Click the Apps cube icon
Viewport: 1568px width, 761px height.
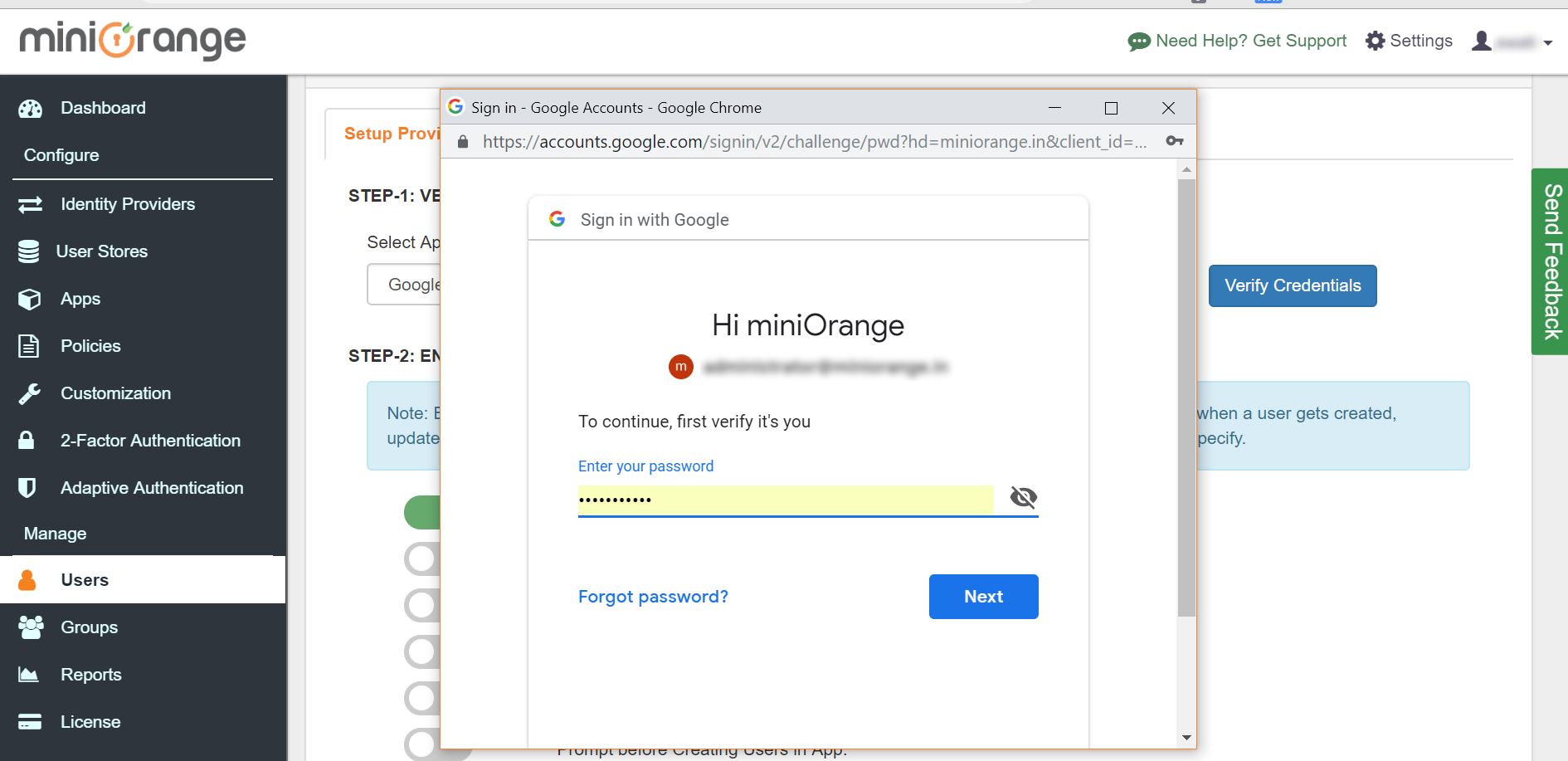point(30,299)
